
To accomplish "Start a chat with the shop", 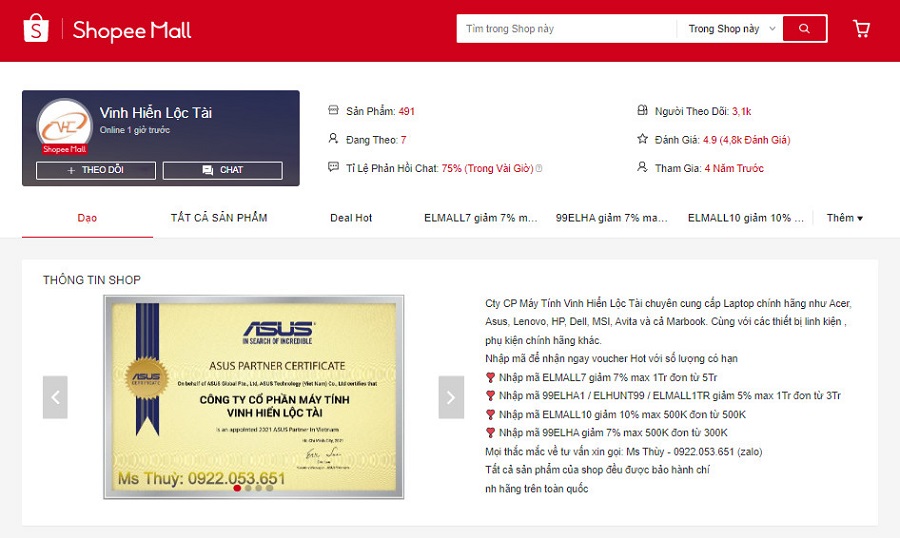I will click(x=222, y=170).
